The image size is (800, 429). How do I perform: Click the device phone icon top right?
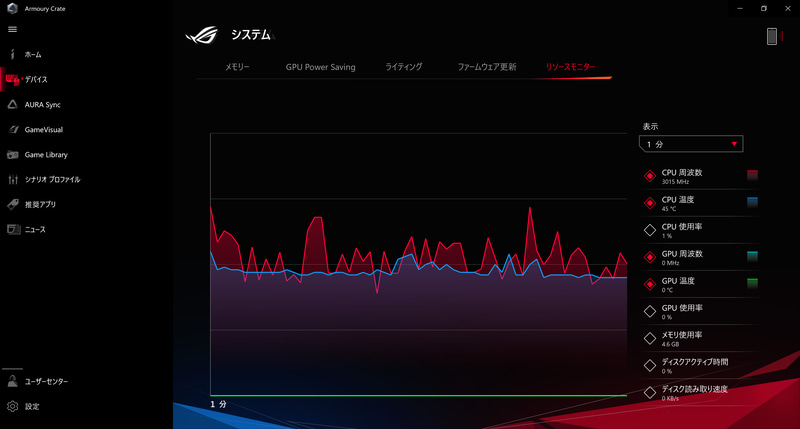click(x=772, y=36)
